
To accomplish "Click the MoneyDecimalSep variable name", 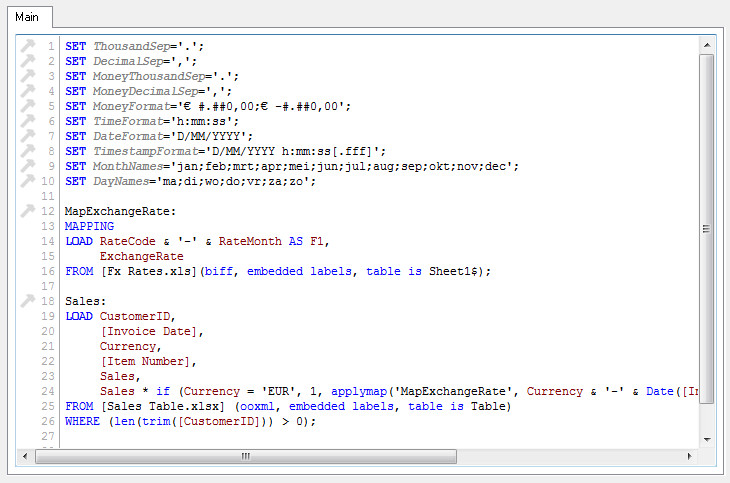I will (146, 91).
